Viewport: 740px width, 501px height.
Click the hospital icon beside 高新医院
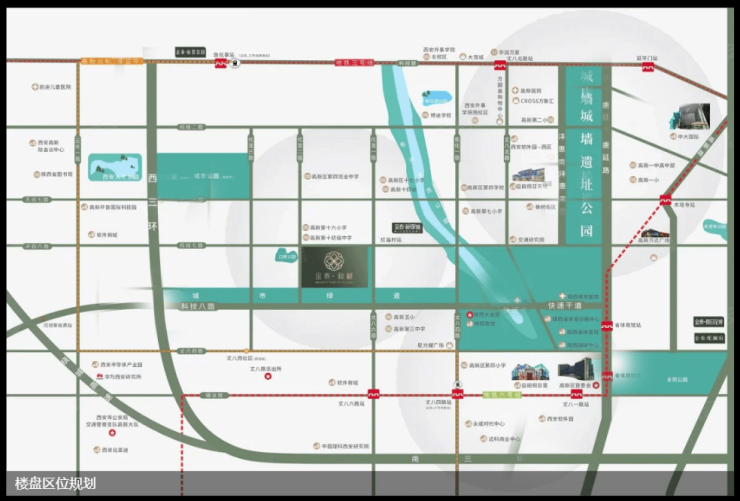tap(515, 90)
